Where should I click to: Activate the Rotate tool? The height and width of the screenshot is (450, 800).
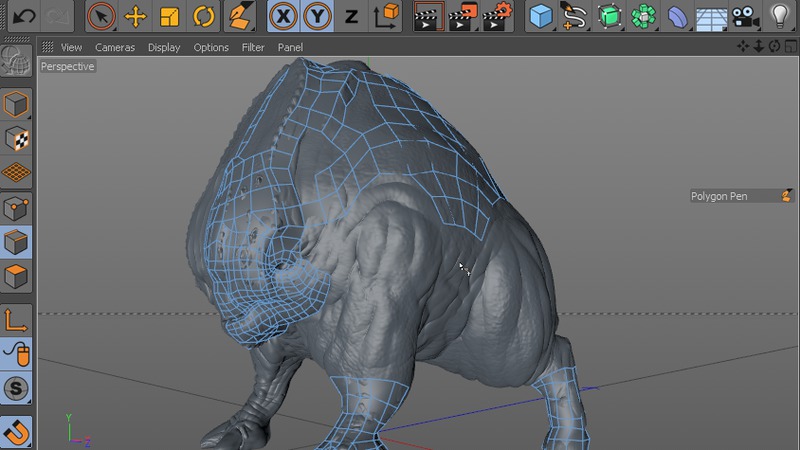click(x=203, y=16)
